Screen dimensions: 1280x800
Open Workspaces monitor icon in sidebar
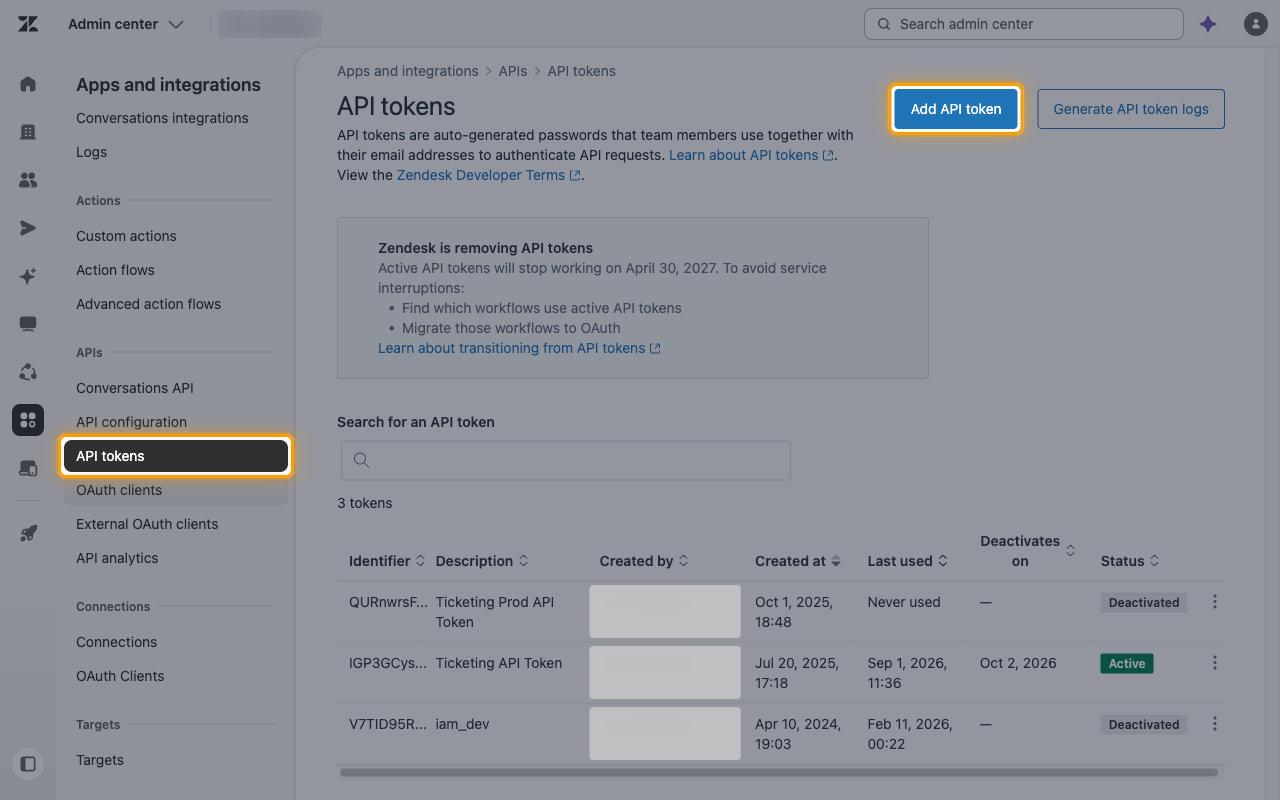point(28,324)
